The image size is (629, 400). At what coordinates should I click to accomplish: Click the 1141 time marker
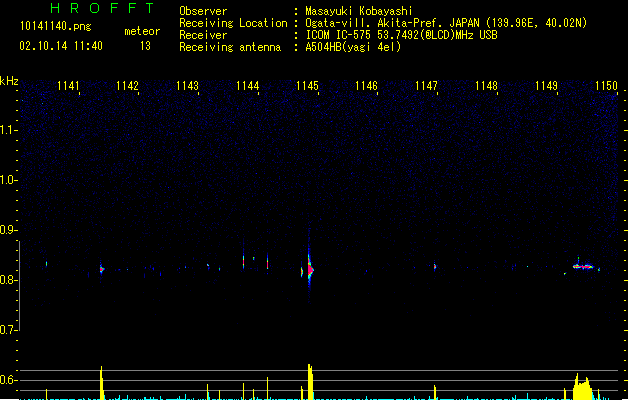[x=68, y=86]
